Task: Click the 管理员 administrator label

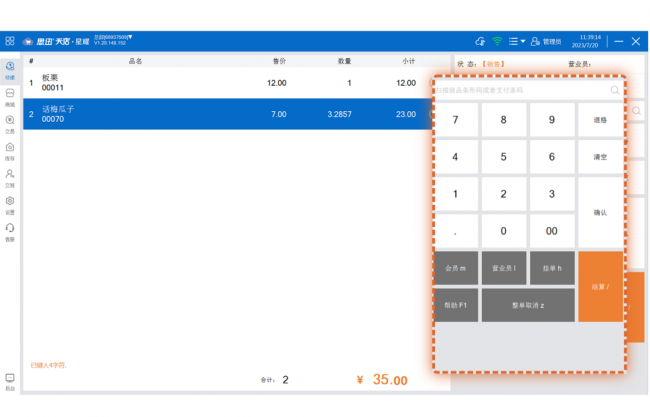Action: (552, 41)
